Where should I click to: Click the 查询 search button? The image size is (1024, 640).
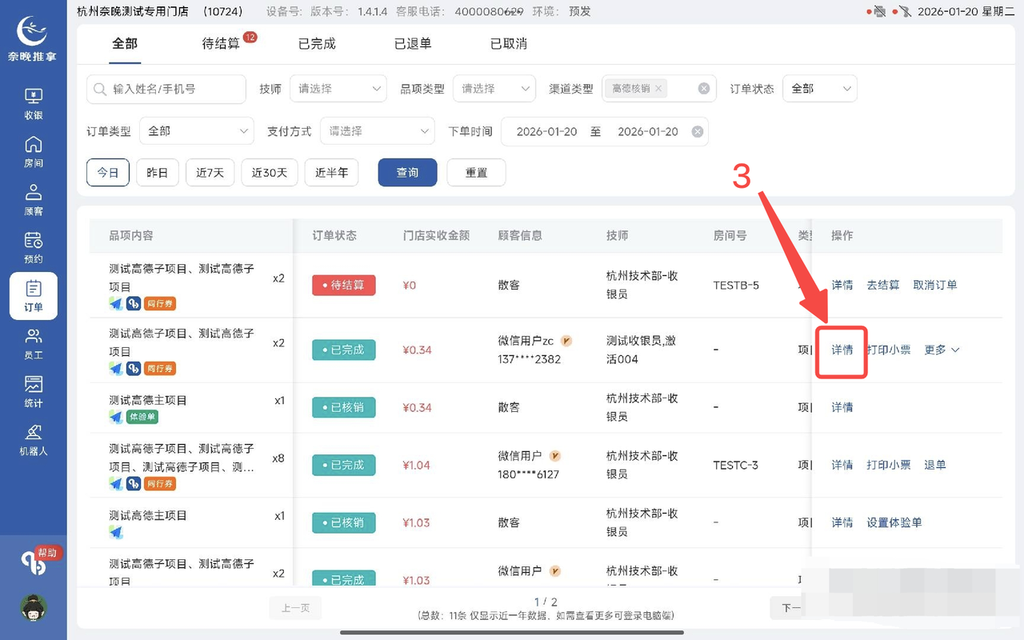(406, 172)
